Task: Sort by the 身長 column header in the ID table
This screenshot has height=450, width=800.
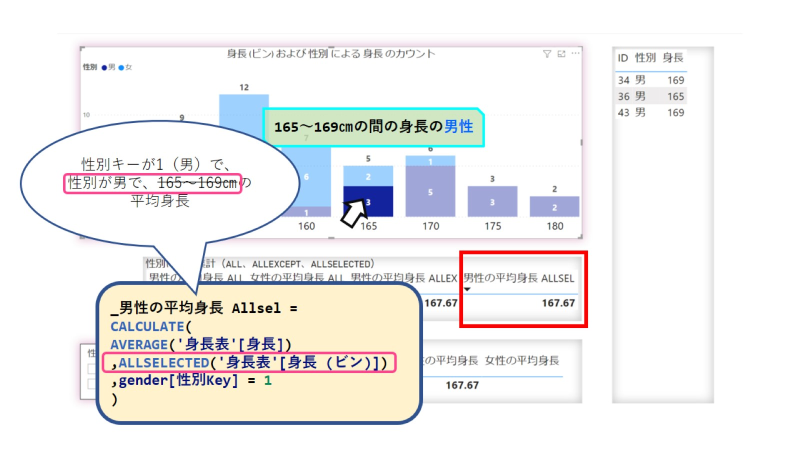Action: [x=673, y=58]
